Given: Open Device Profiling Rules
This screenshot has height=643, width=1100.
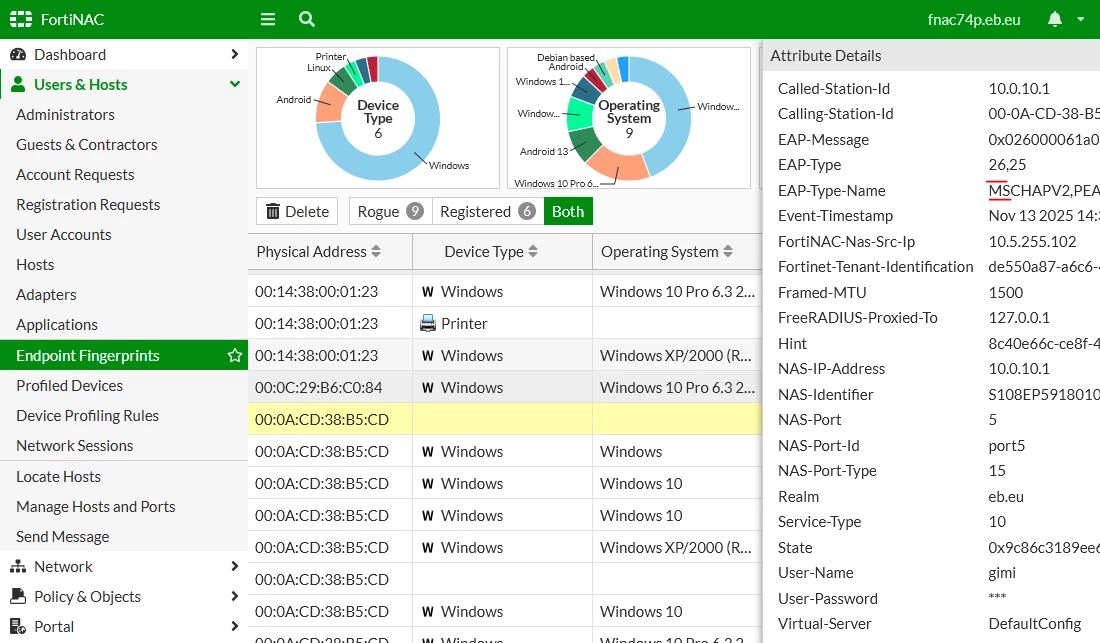Looking at the screenshot, I should coord(88,416).
